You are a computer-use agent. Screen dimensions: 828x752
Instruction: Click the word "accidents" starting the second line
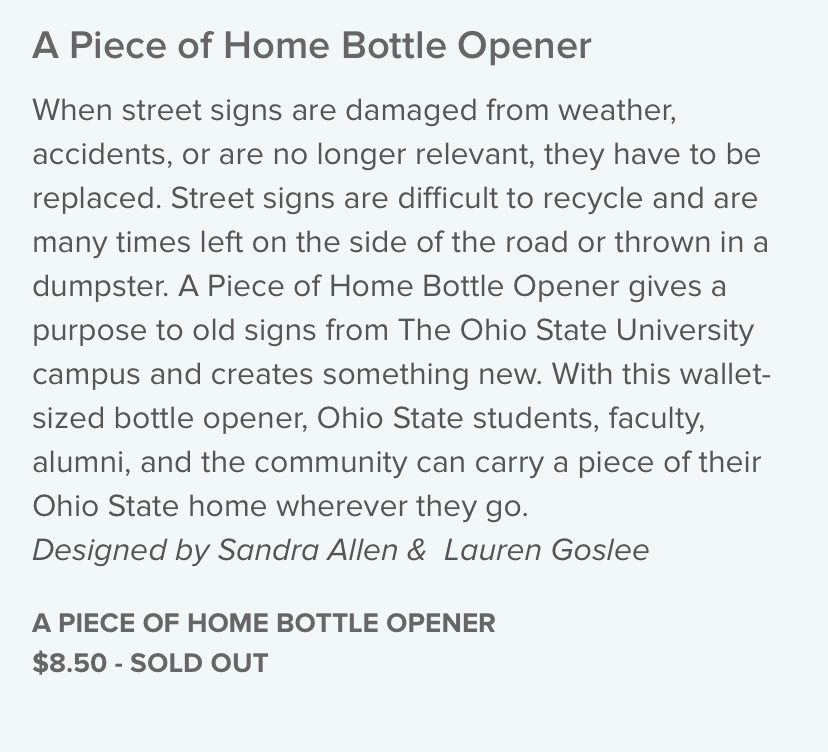click(x=99, y=155)
